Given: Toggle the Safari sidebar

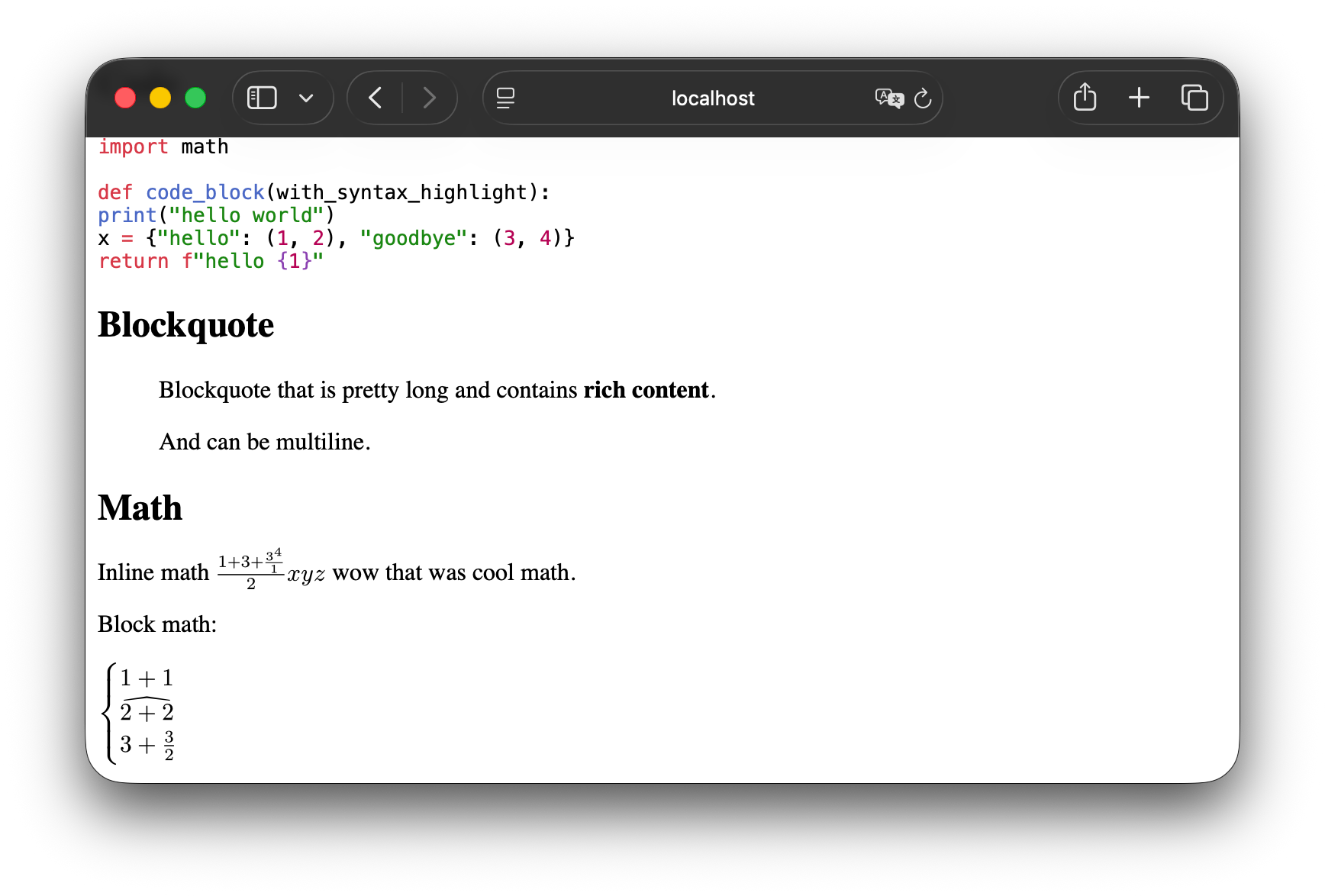Looking at the screenshot, I should click(261, 98).
